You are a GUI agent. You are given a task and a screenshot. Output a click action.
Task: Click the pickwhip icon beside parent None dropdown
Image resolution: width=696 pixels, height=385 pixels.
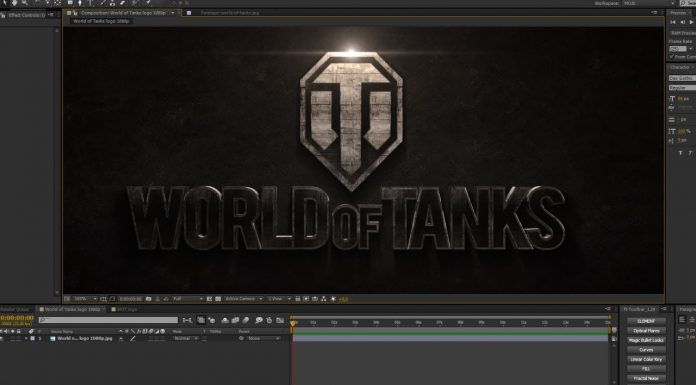pyautogui.click(x=241, y=338)
